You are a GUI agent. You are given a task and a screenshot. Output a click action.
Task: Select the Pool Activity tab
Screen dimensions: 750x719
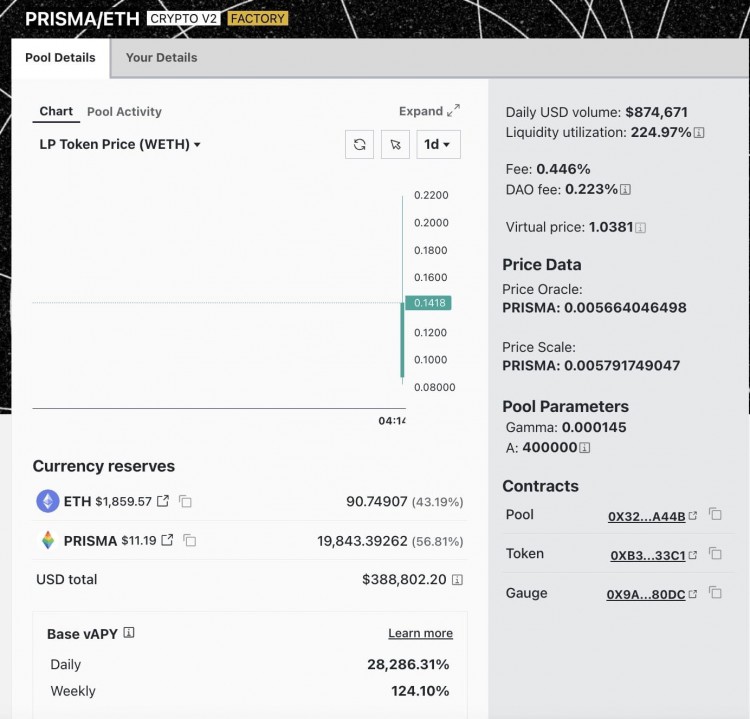124,112
